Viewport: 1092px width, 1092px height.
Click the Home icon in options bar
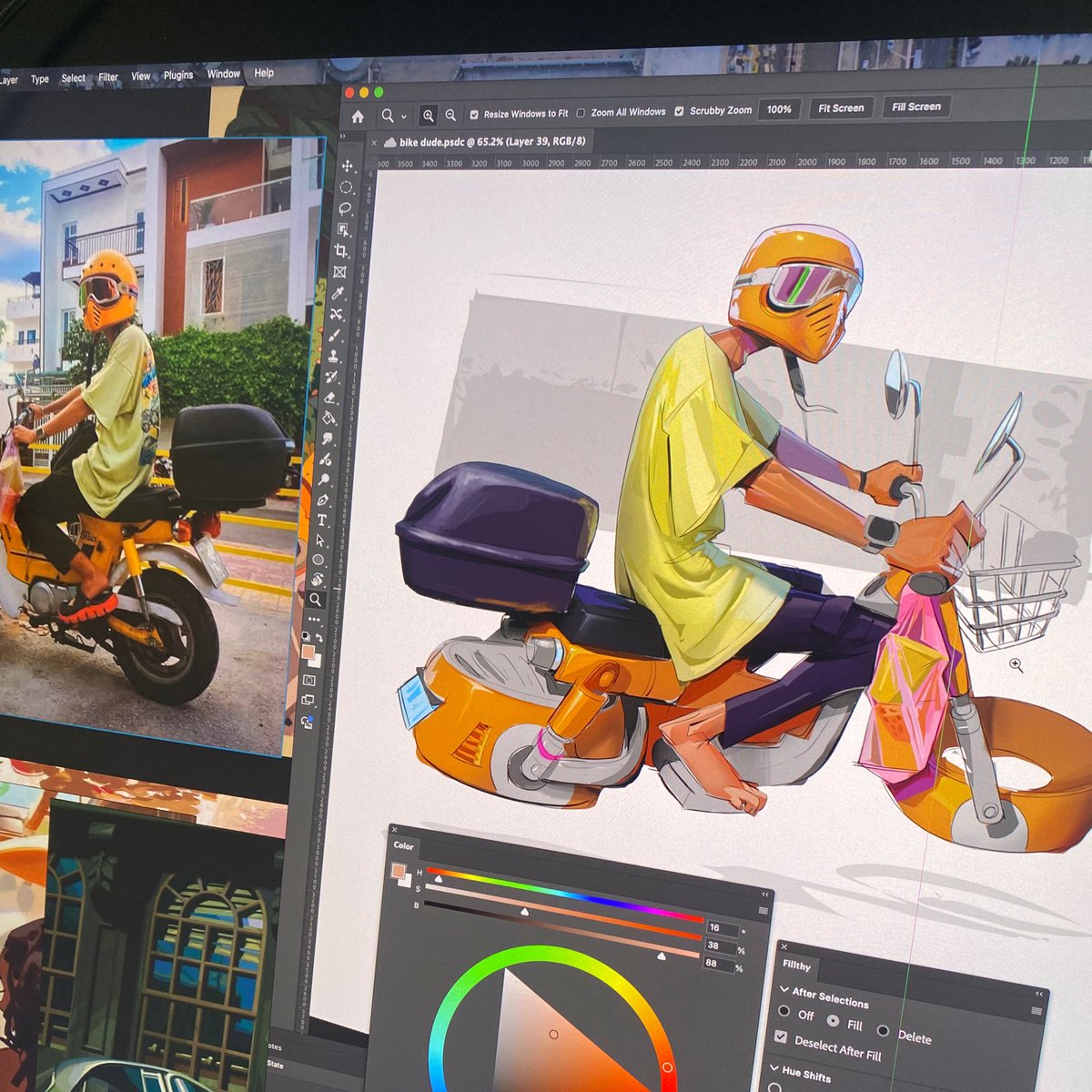pyautogui.click(x=358, y=116)
